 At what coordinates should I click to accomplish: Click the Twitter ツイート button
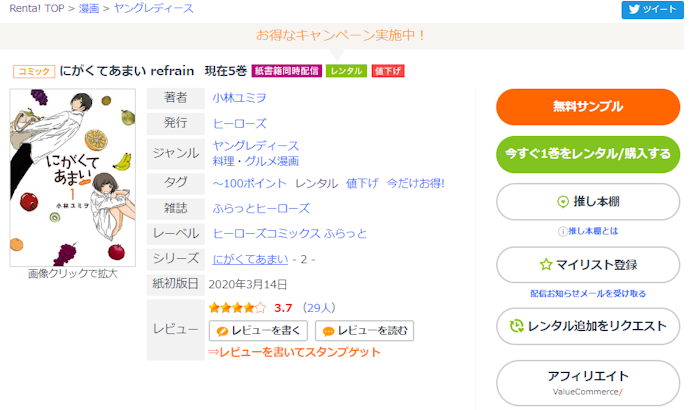coord(652,9)
